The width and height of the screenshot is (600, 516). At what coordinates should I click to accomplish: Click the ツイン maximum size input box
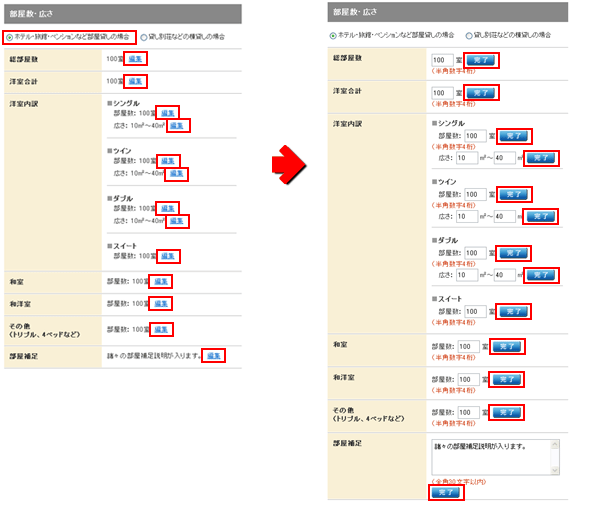point(504,216)
